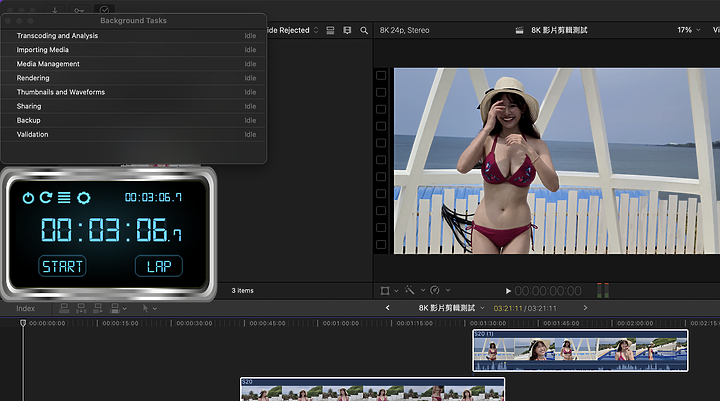
Task: Click the retime speedometer icon
Action: click(x=435, y=290)
